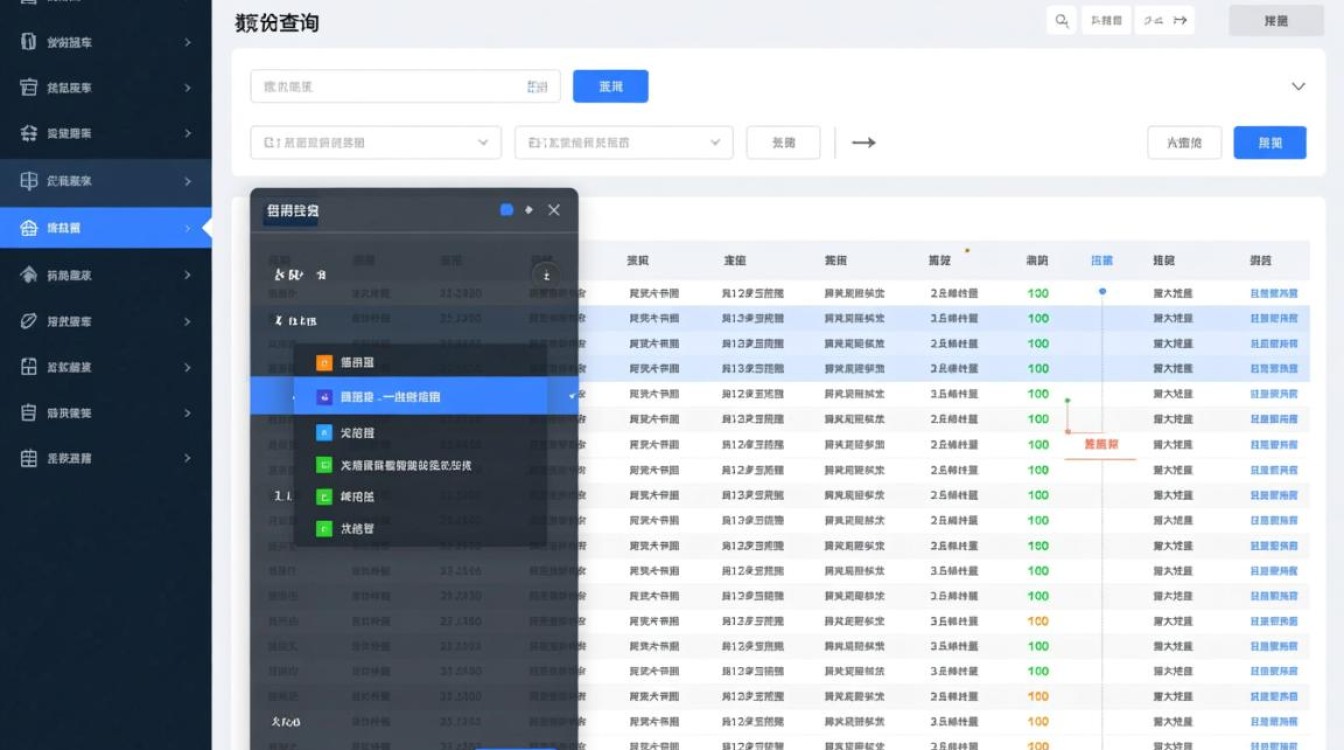Open the blue link in the first table row

click(1274, 293)
